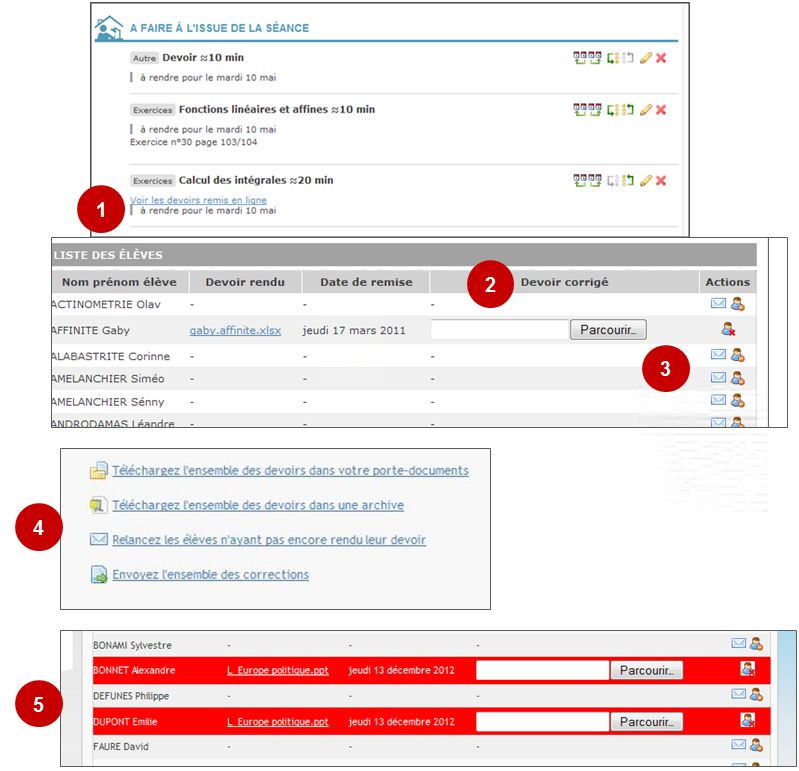Click the pencil icon for Calcul des intégrales
Viewport: 799px width, 771px height.
pos(646,181)
